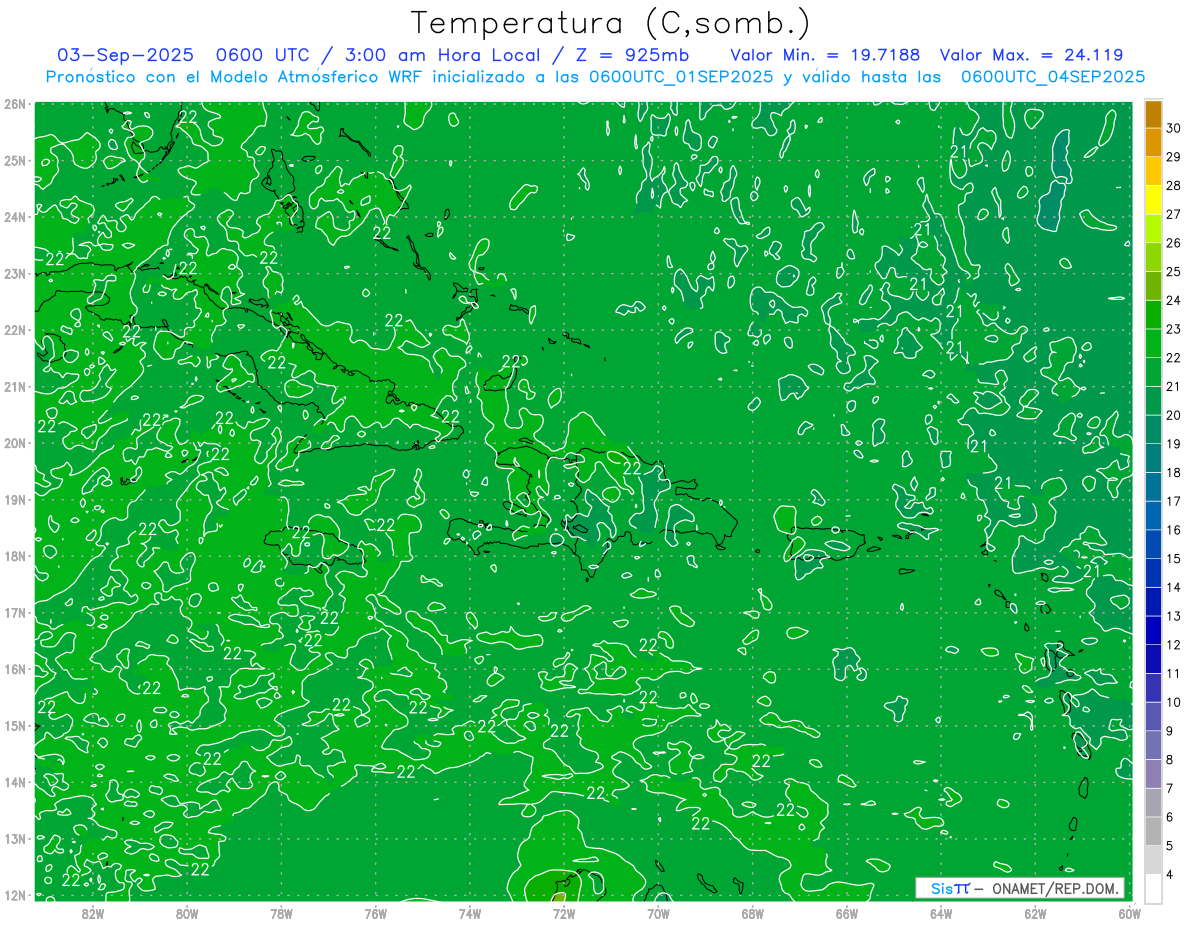Click the color scale label "24"
Viewport: 1200px width, 927px height.
[1174, 300]
